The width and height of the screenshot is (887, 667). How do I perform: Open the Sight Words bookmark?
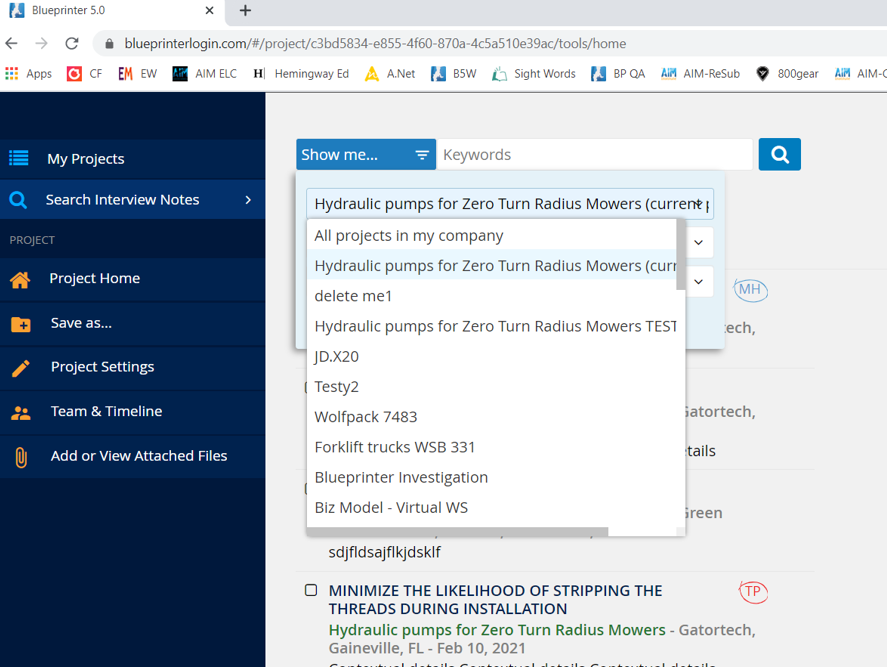(533, 74)
